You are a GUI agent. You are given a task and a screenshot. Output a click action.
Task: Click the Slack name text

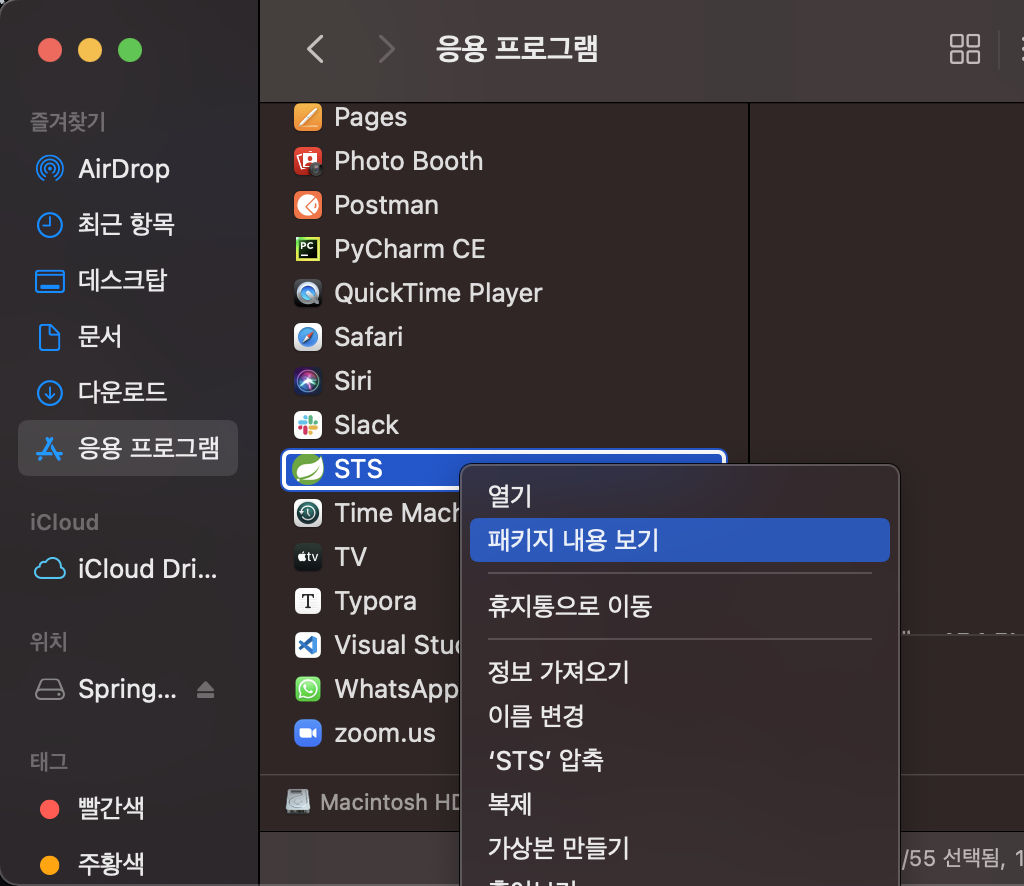[366, 425]
